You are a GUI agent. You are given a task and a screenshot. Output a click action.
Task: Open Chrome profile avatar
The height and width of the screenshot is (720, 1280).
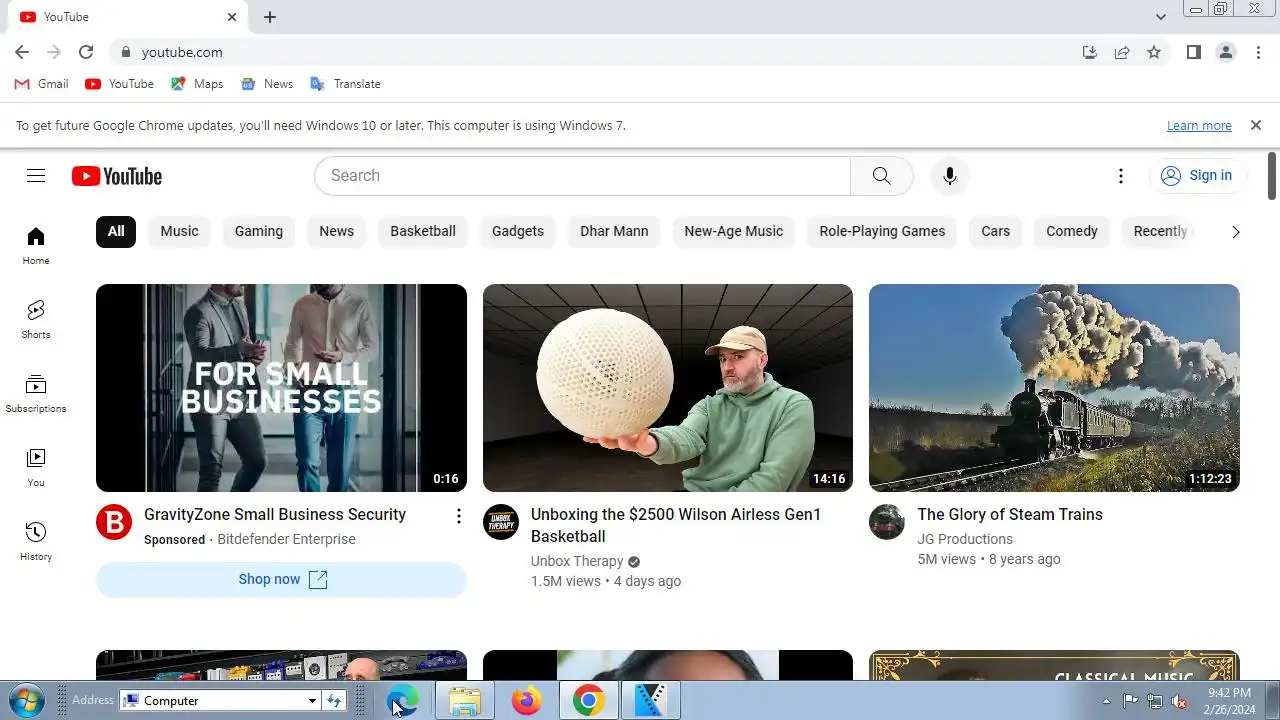point(1226,52)
